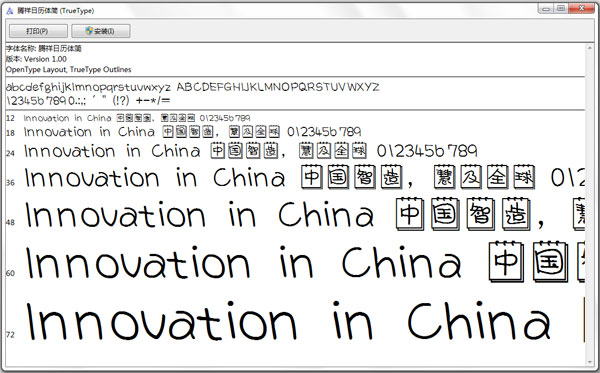The image size is (600, 373).
Task: Click the font file icon in title bar
Action: tap(10, 11)
